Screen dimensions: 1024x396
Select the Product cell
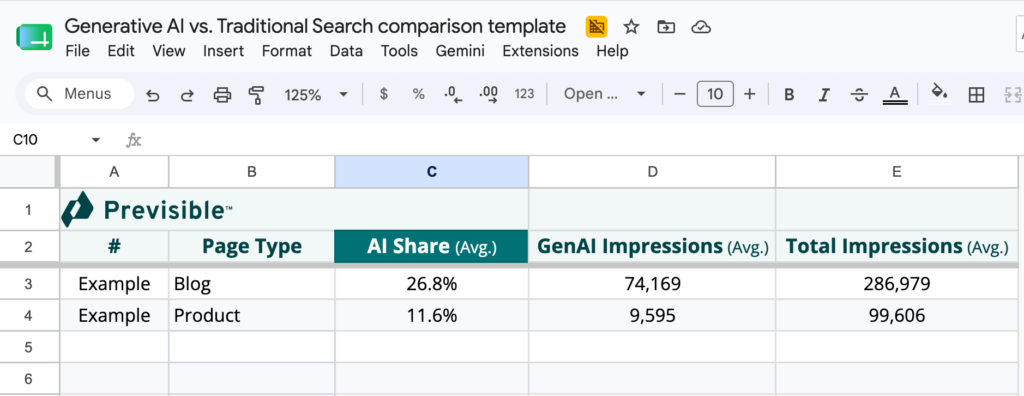click(x=251, y=316)
